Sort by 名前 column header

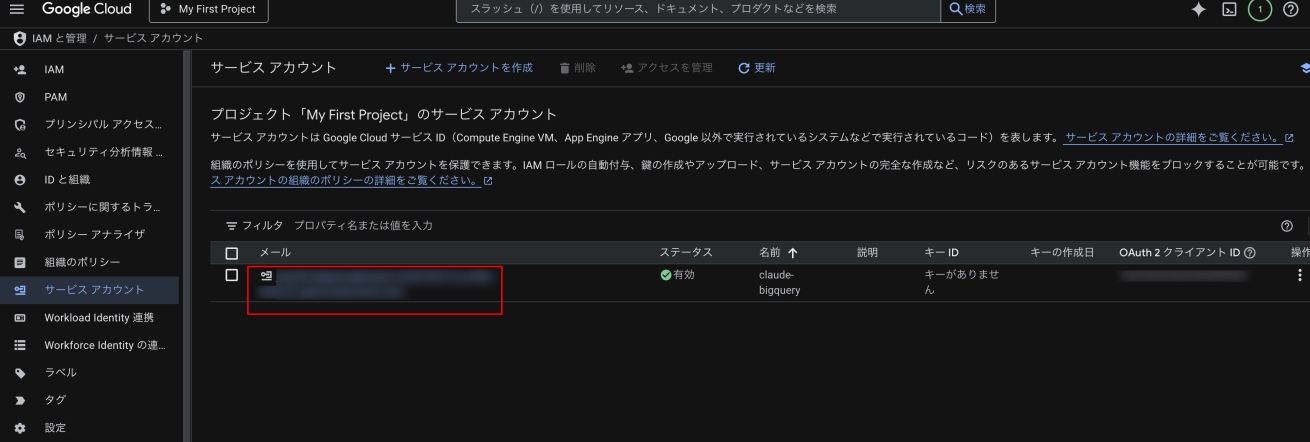778,253
